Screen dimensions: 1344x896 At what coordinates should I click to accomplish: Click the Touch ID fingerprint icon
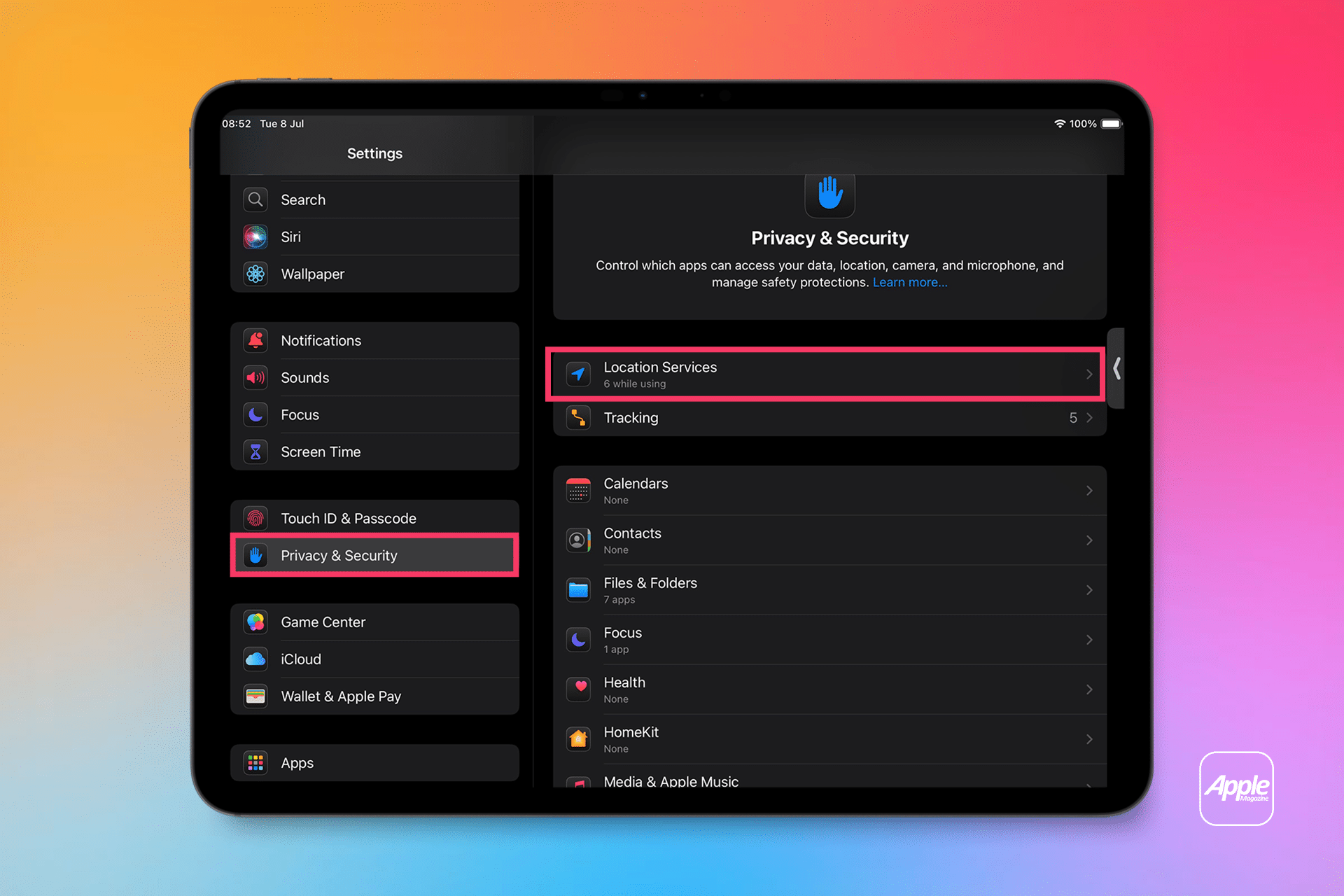pos(255,518)
